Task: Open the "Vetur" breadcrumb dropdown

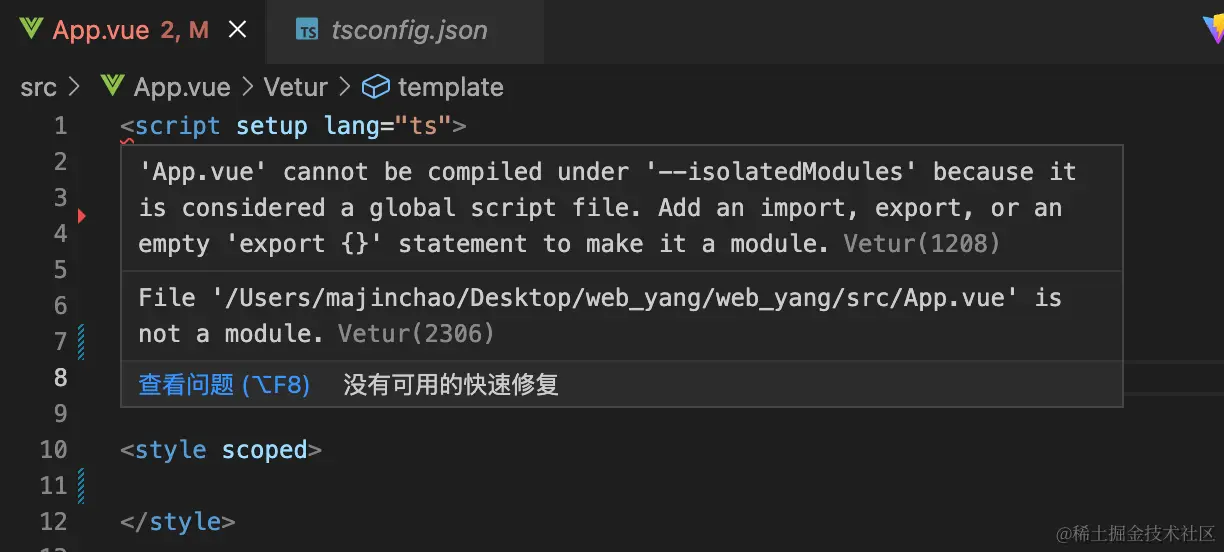Action: tap(295, 87)
